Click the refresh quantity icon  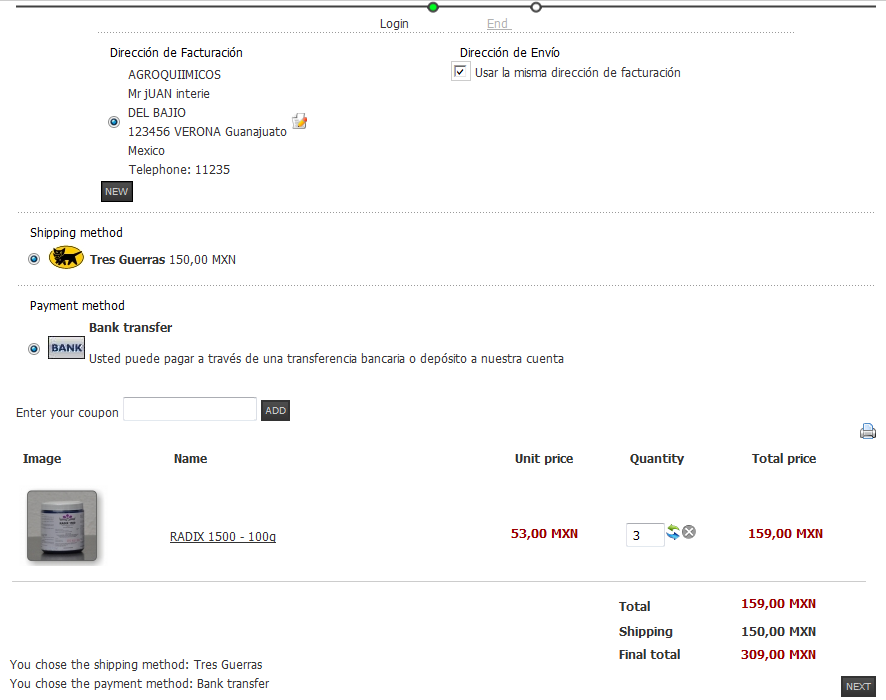[673, 533]
